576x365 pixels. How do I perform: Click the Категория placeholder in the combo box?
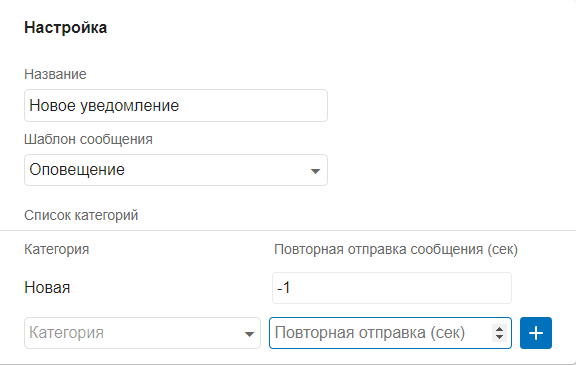[66, 333]
